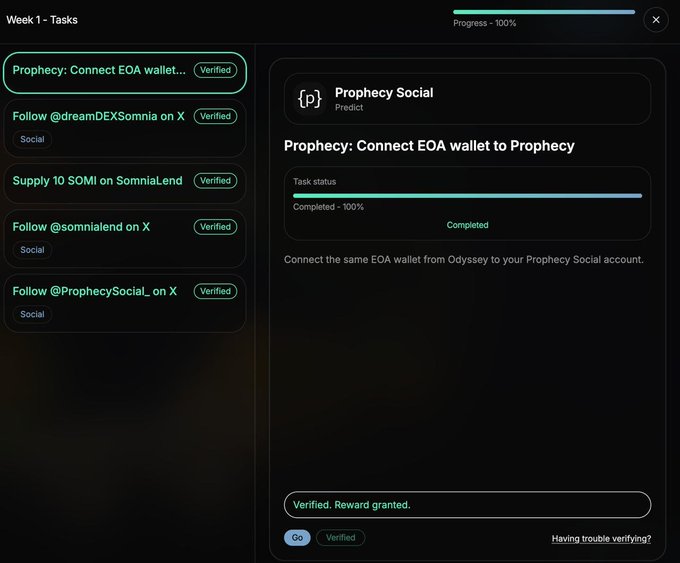Click the Task status progress bar
The width and height of the screenshot is (680, 563).
(x=468, y=196)
